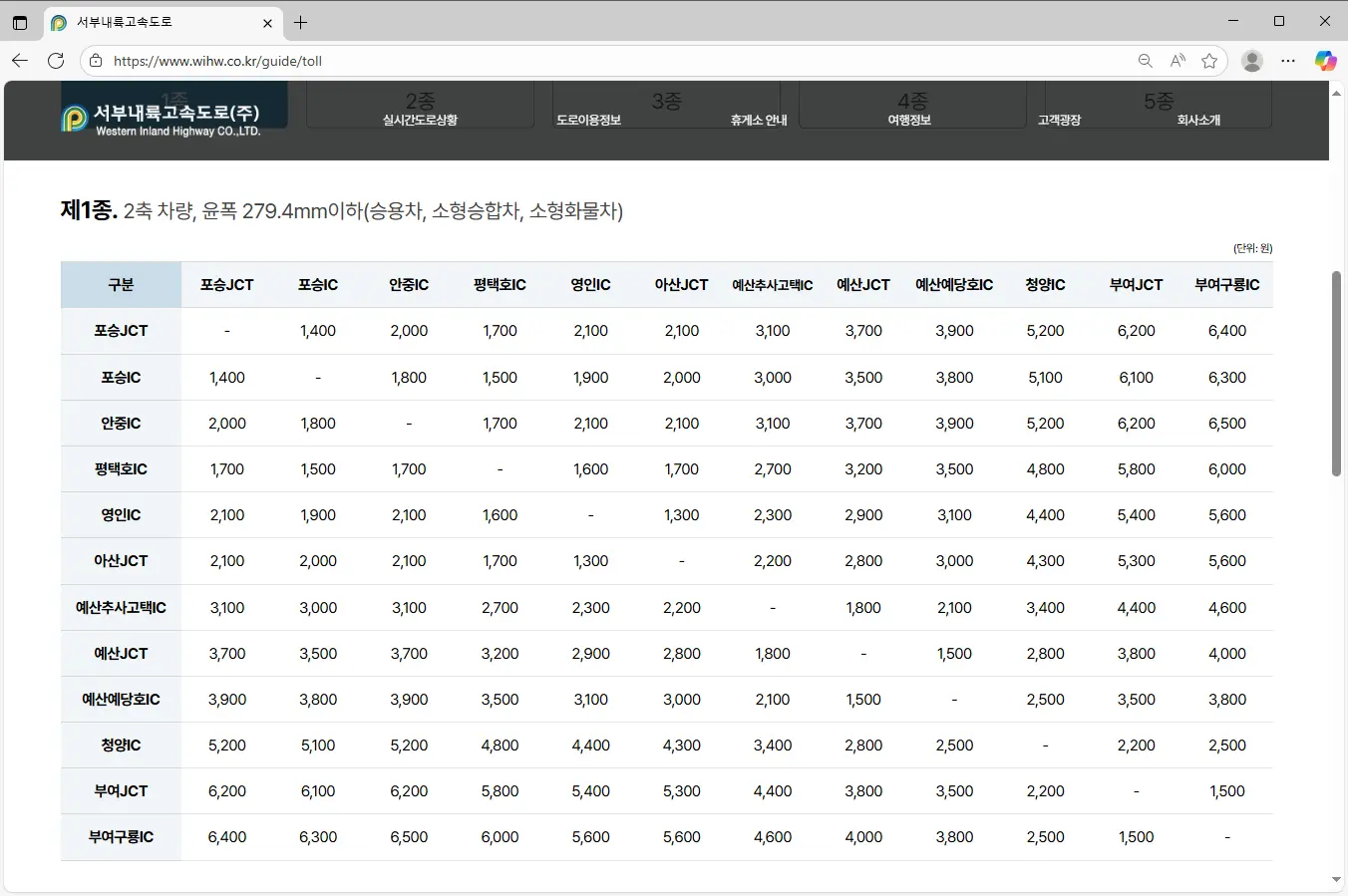Open the 도로이용정보 menu

click(589, 120)
